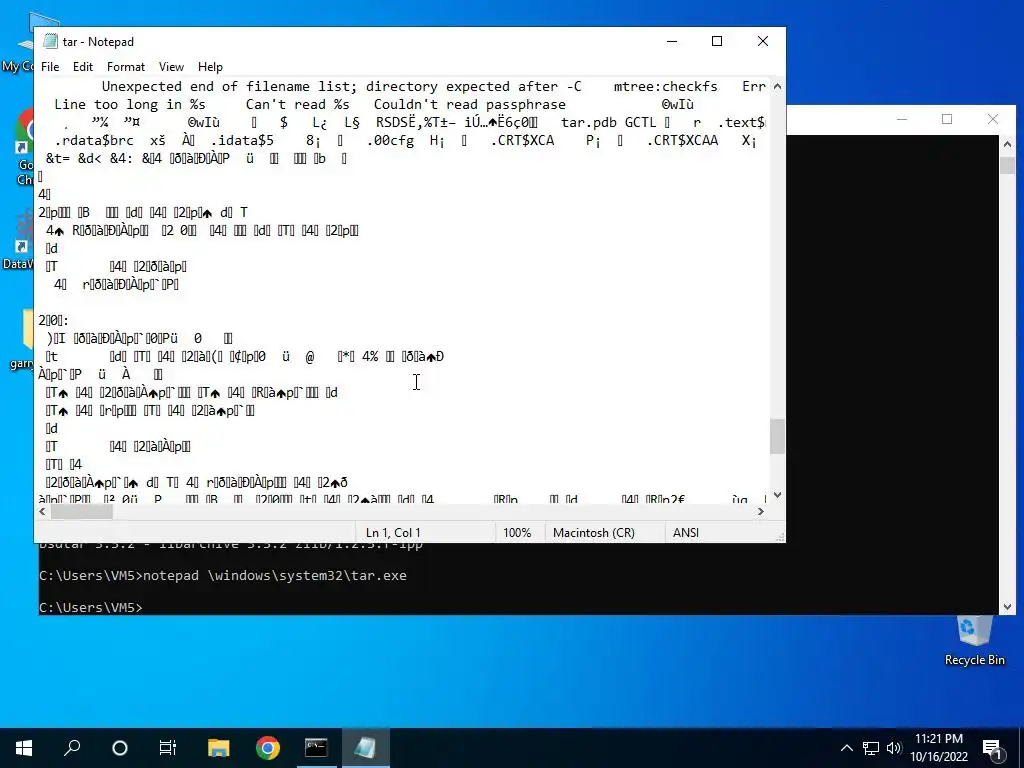
Task: Show hidden system tray icons
Action: click(846, 748)
